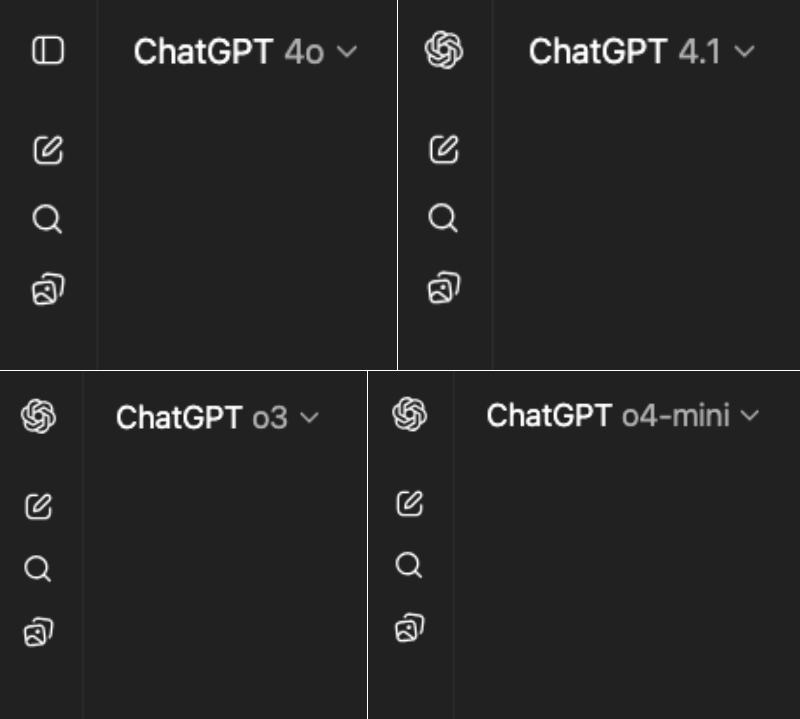This screenshot has height=719, width=800.
Task: Create a new chat in the o4-mini panel
Action: (x=410, y=504)
